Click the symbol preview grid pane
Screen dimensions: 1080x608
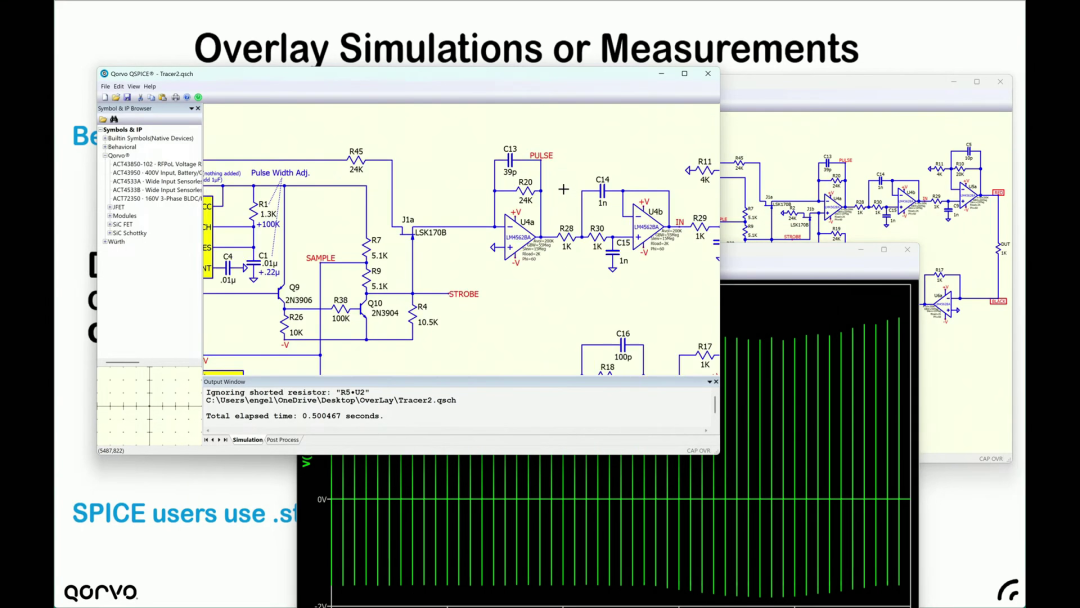[149, 406]
